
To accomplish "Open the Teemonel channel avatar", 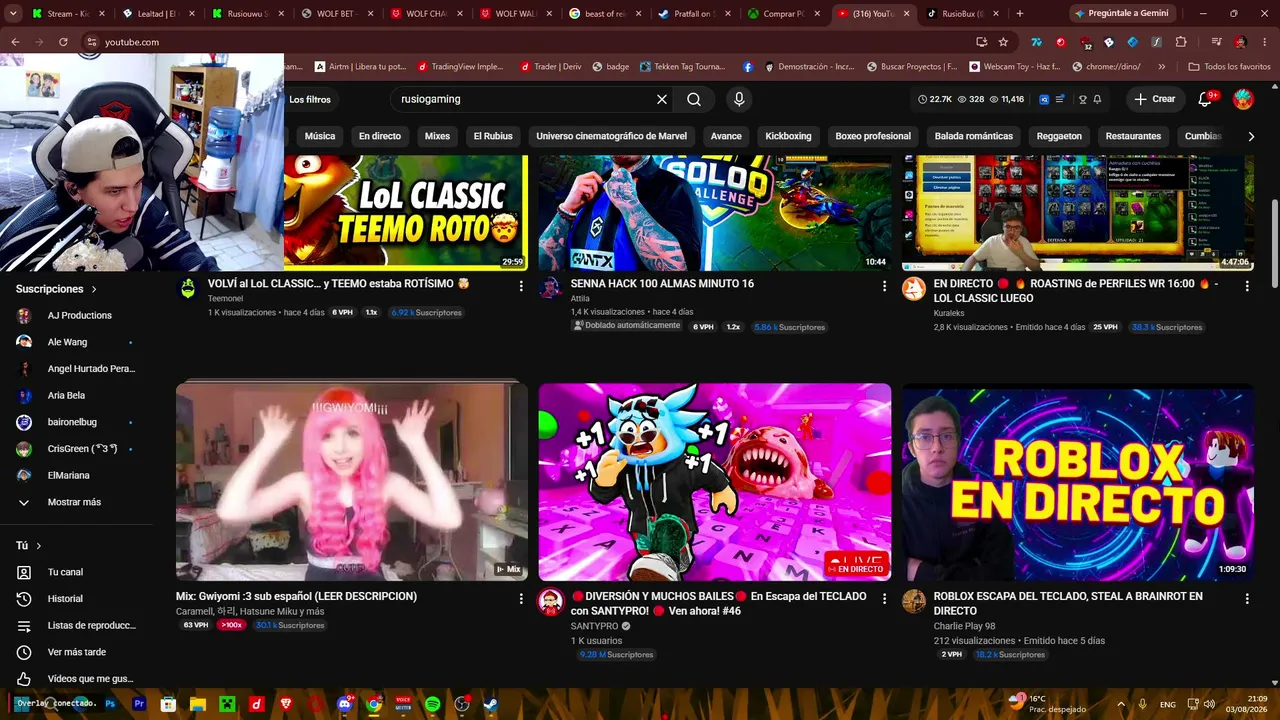I will click(188, 289).
